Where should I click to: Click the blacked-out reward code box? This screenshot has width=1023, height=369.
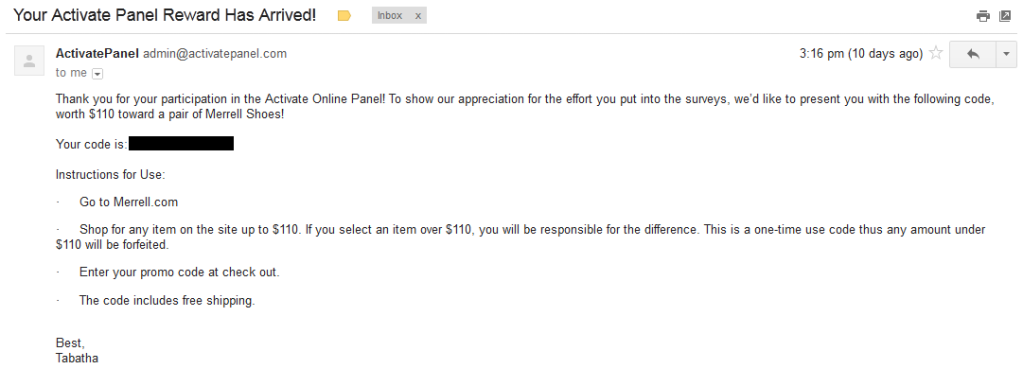(x=181, y=143)
